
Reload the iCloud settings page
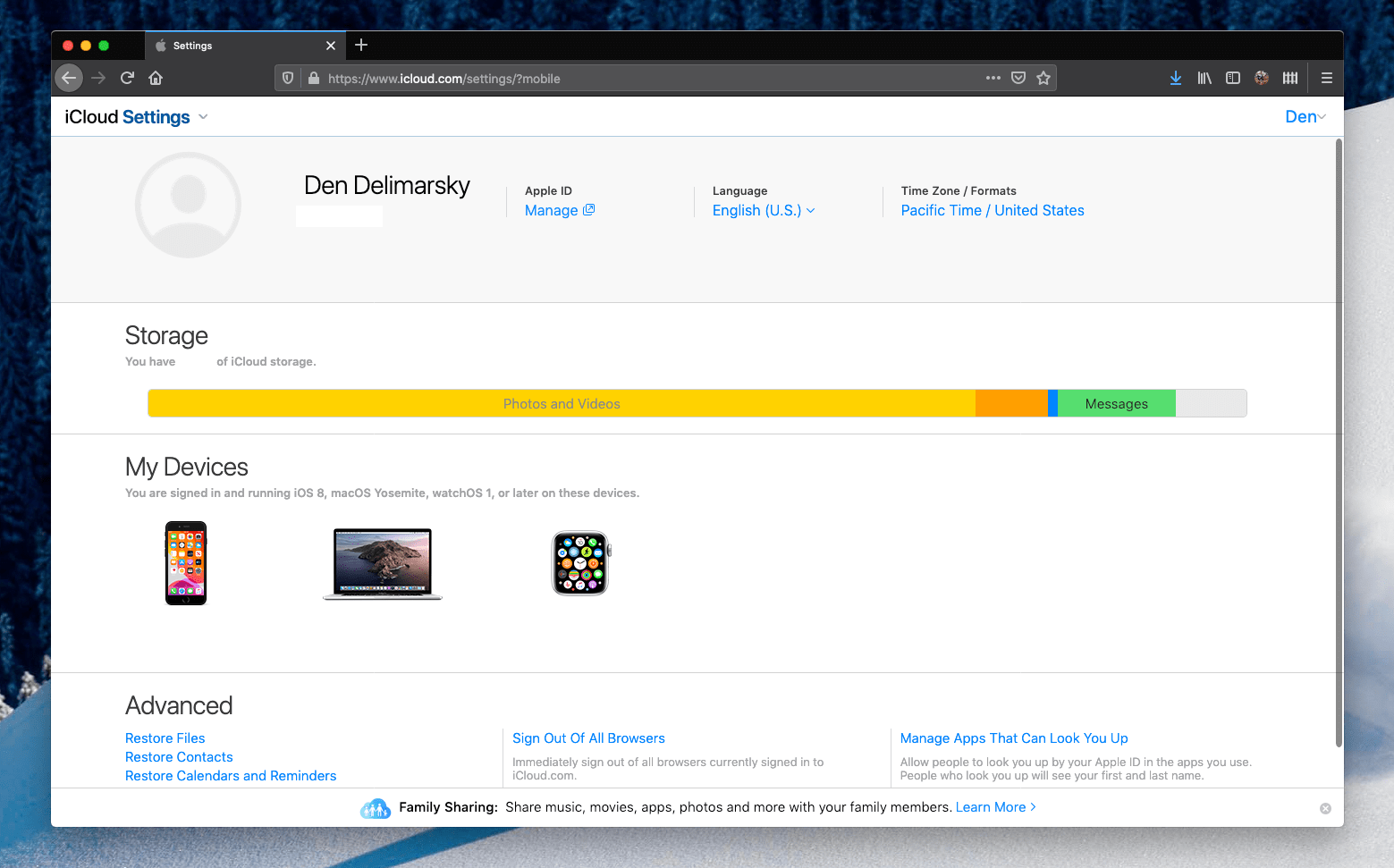click(x=127, y=78)
